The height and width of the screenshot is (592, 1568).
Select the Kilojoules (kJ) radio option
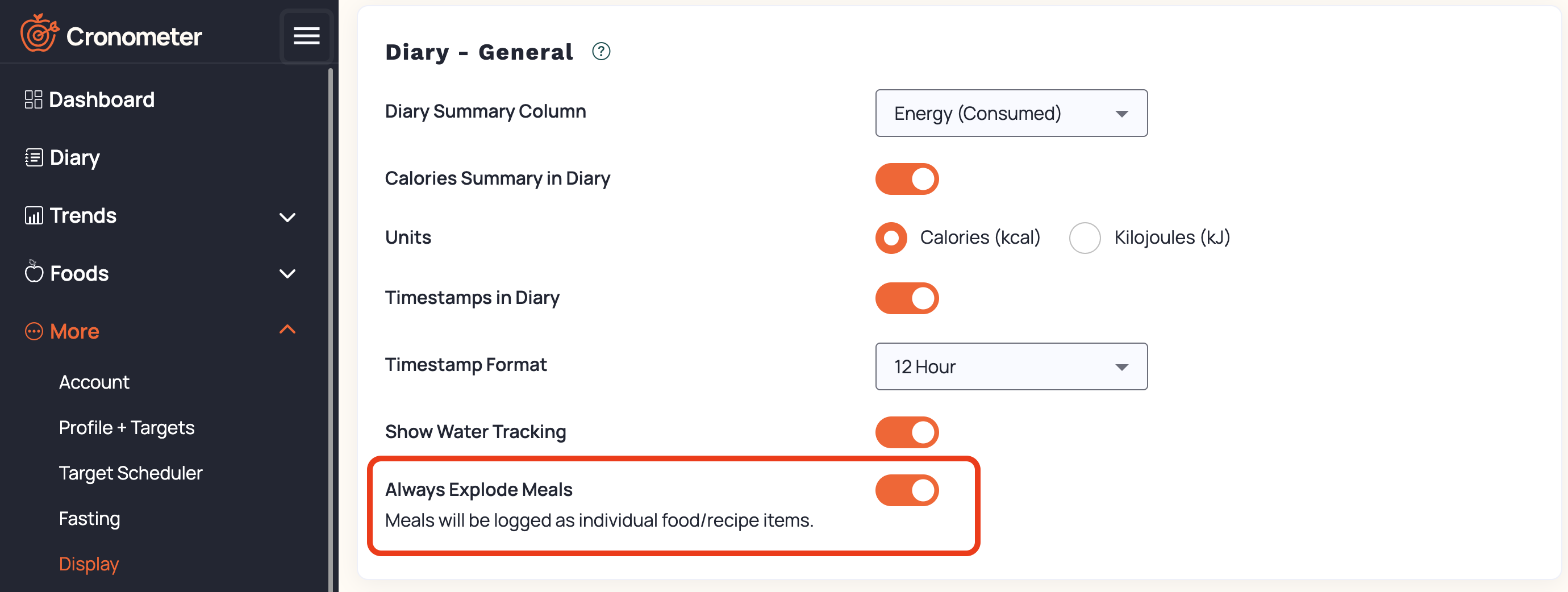(1085, 237)
